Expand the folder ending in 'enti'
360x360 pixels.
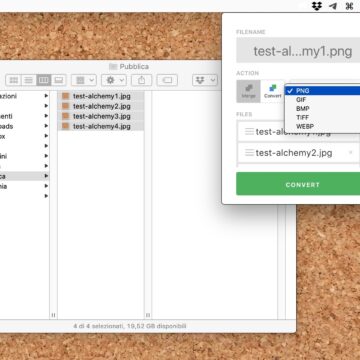click(x=46, y=116)
